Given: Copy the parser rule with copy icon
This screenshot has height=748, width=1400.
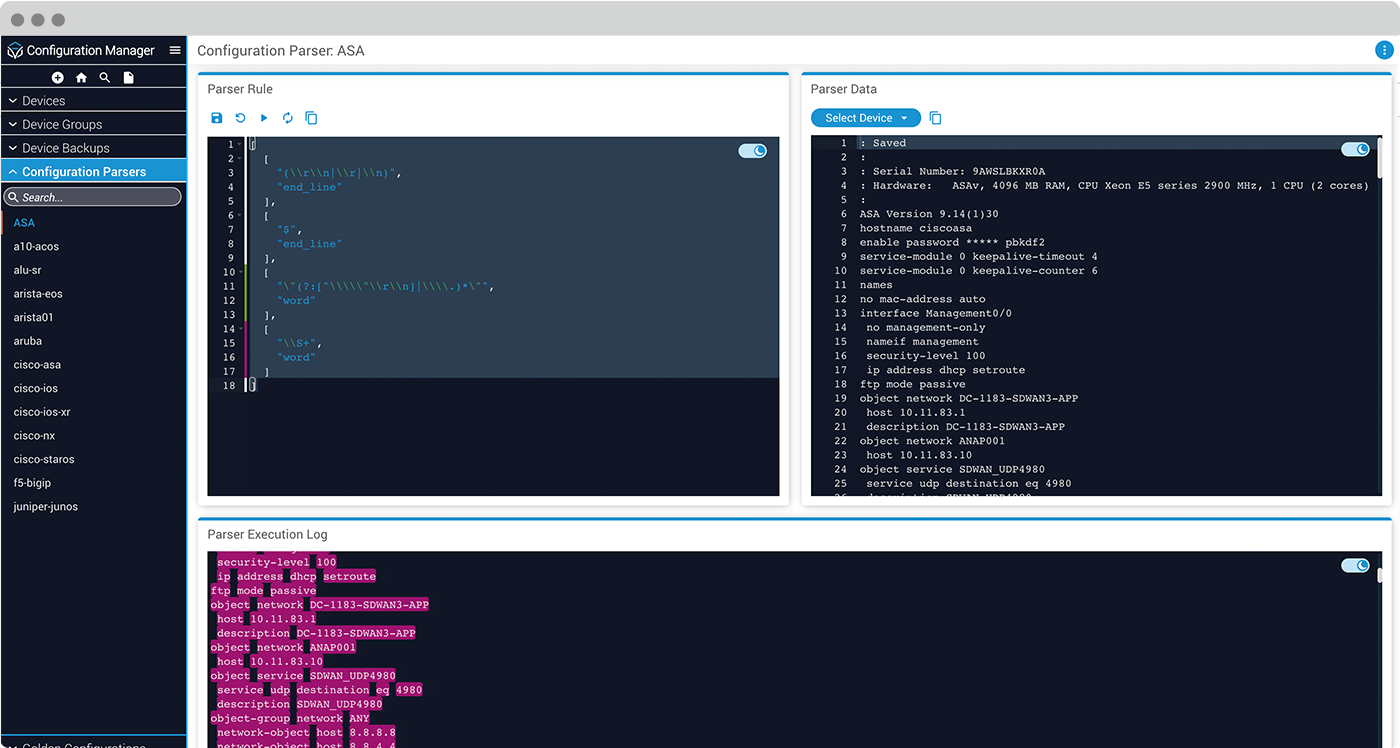Looking at the screenshot, I should (311, 118).
